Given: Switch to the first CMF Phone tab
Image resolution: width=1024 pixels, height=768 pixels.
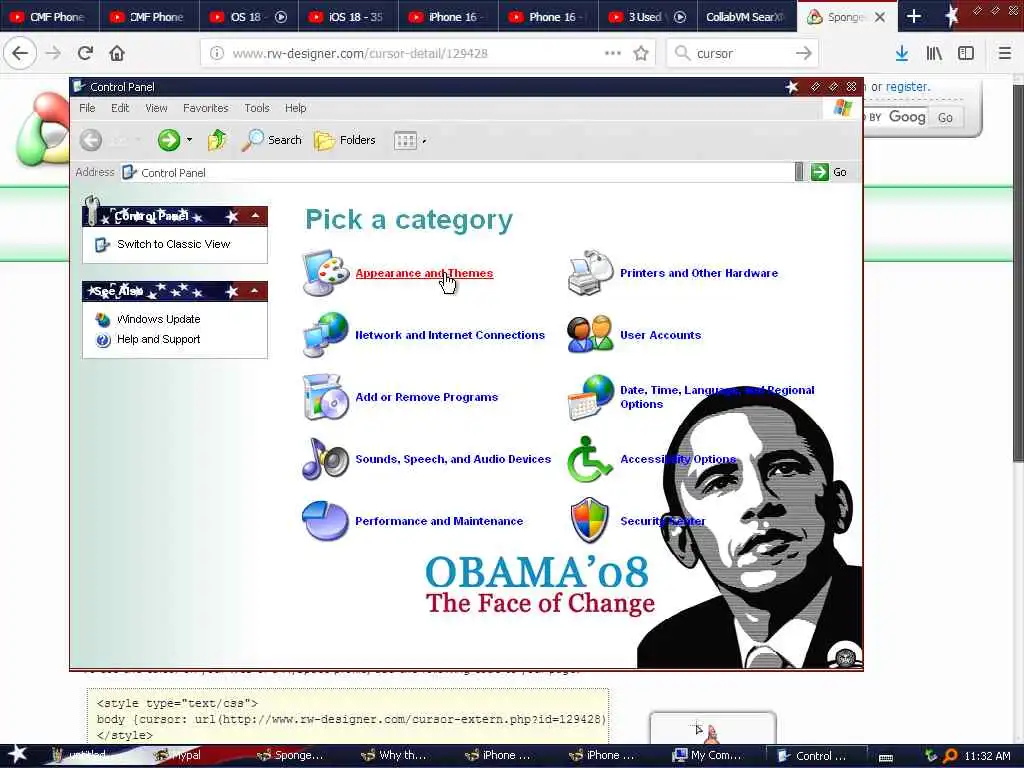Looking at the screenshot, I should tap(50, 16).
